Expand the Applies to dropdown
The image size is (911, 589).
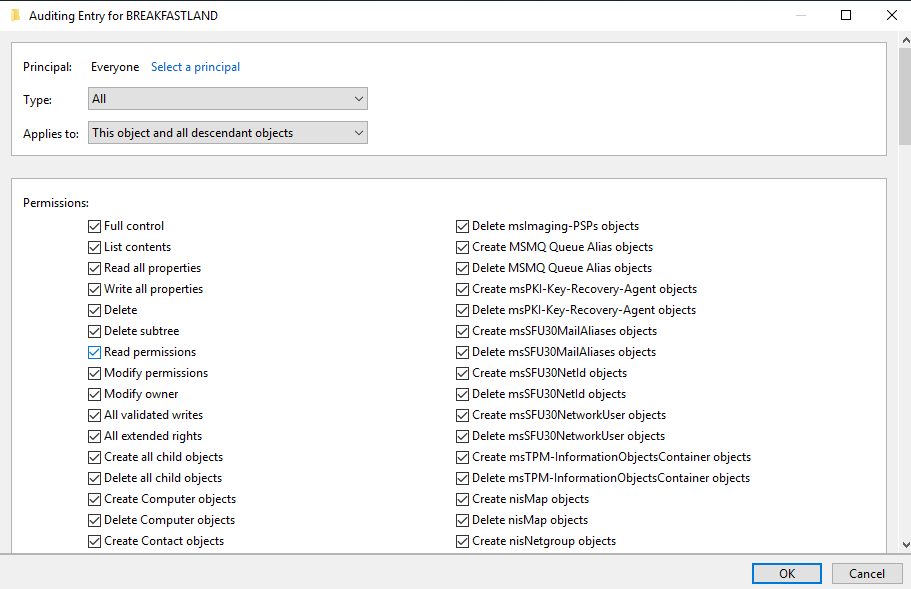pos(228,133)
